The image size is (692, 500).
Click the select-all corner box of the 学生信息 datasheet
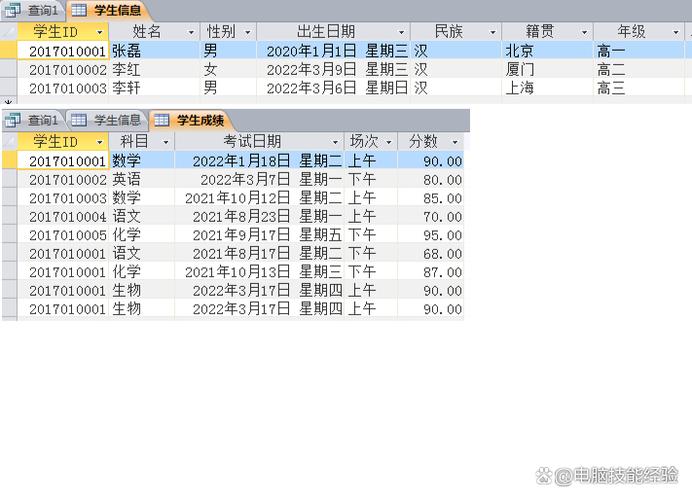[9, 31]
